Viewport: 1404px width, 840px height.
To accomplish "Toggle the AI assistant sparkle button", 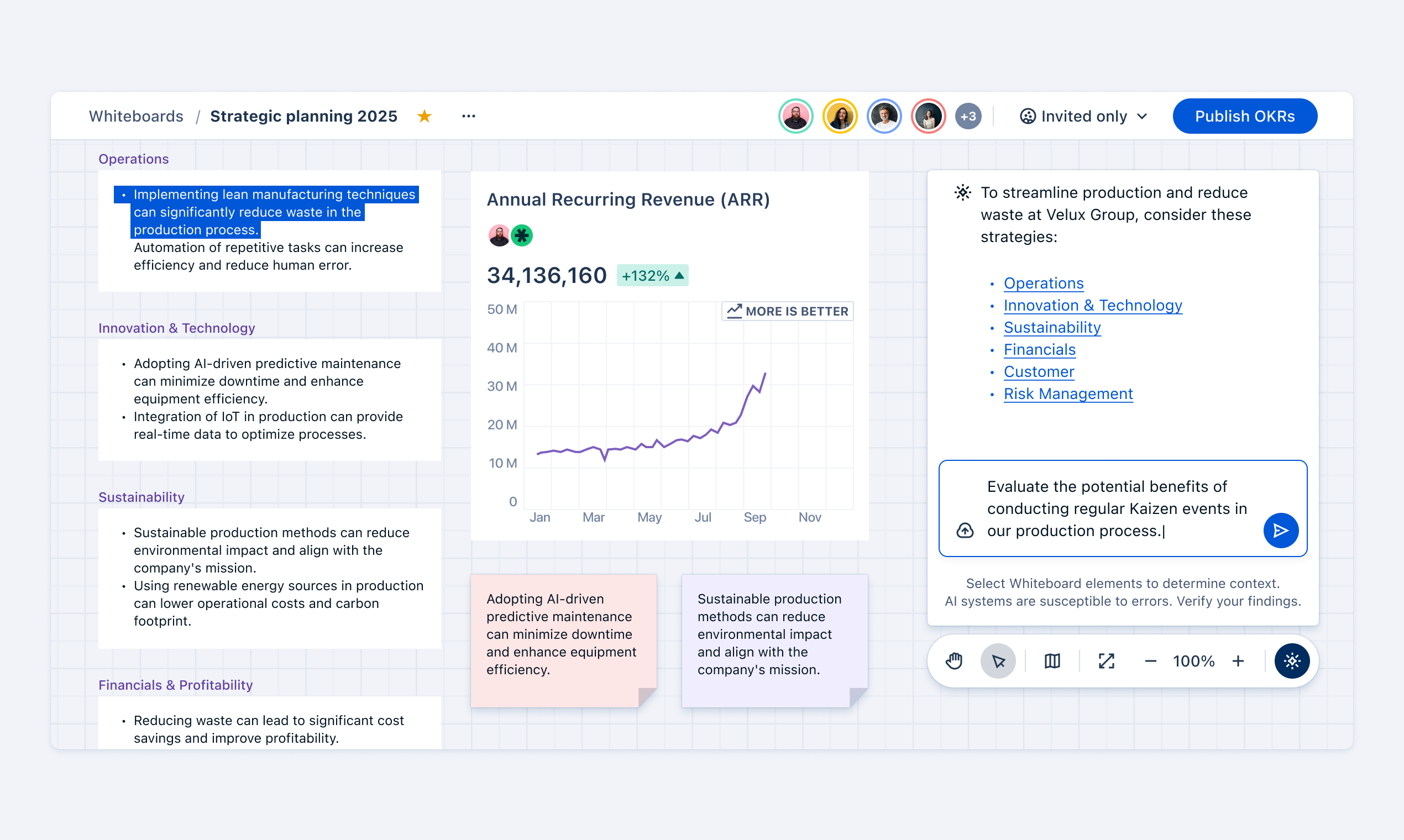I will click(1292, 660).
